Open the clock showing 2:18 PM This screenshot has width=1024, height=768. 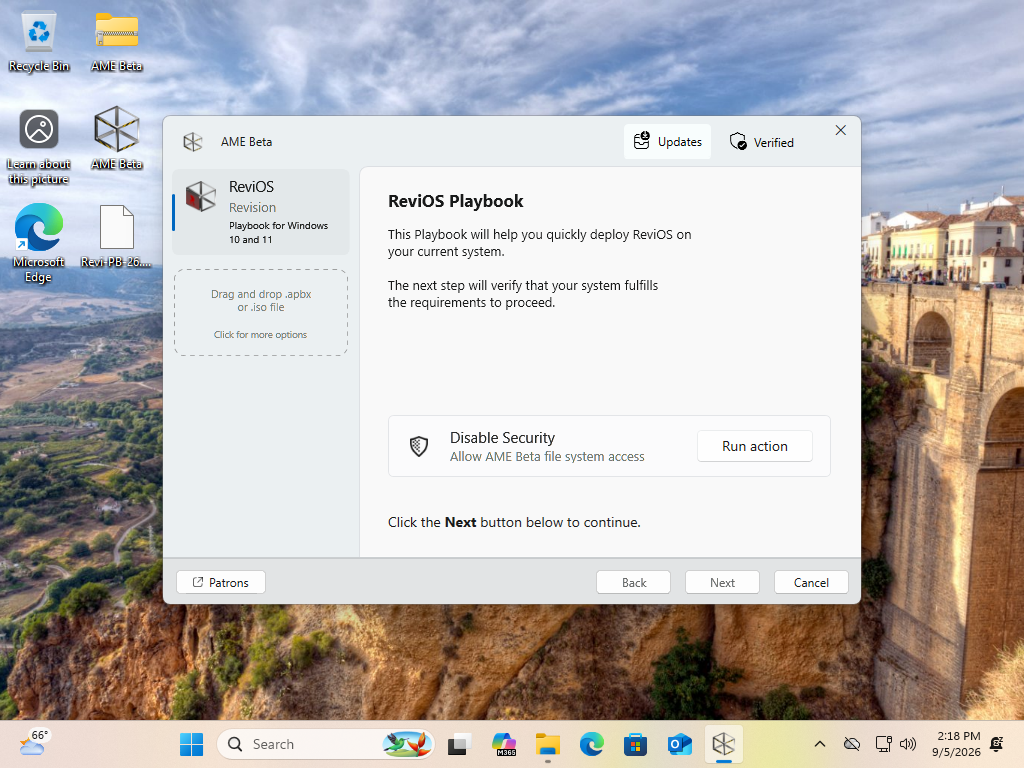click(x=956, y=744)
